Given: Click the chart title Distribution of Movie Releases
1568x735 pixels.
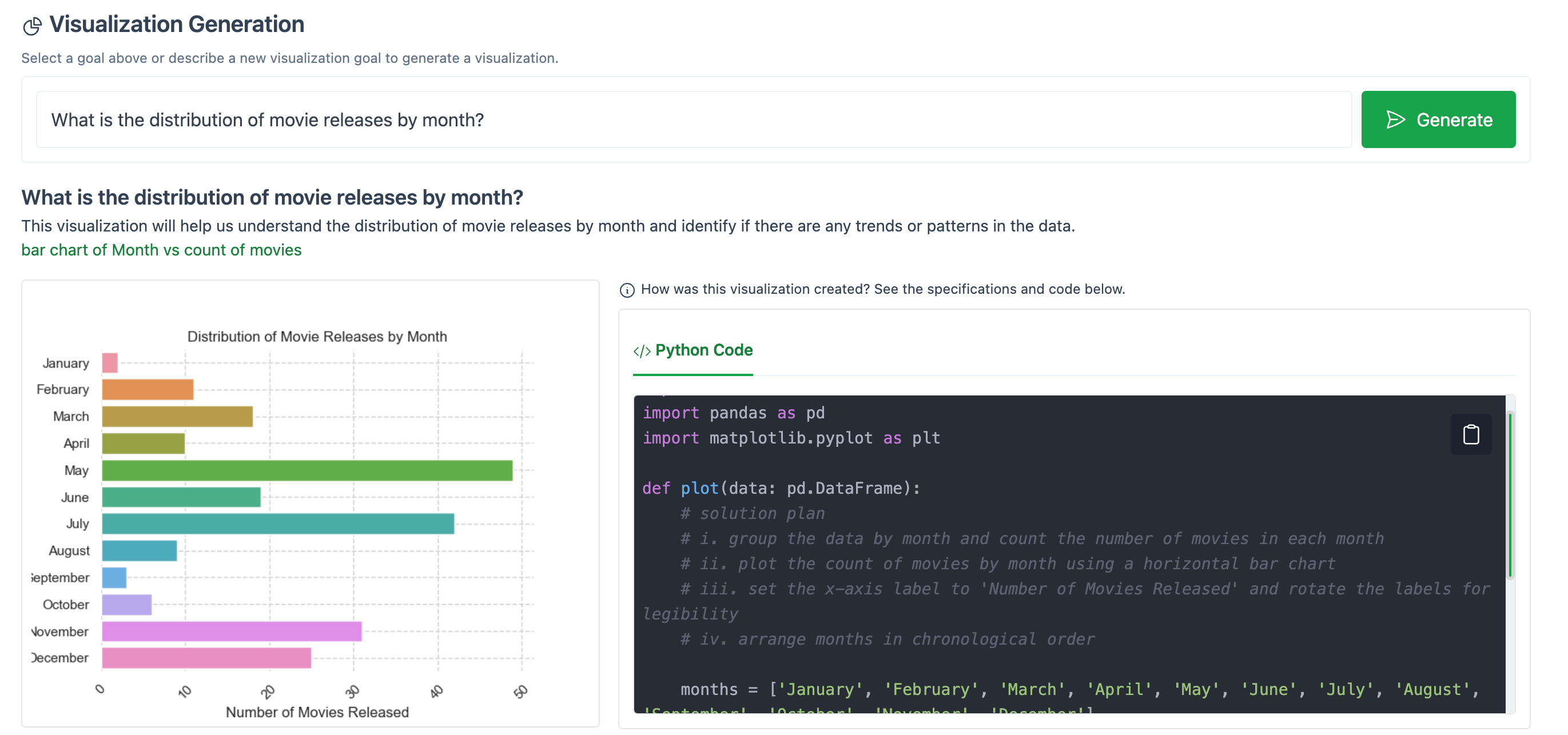Looking at the screenshot, I should click(x=317, y=337).
